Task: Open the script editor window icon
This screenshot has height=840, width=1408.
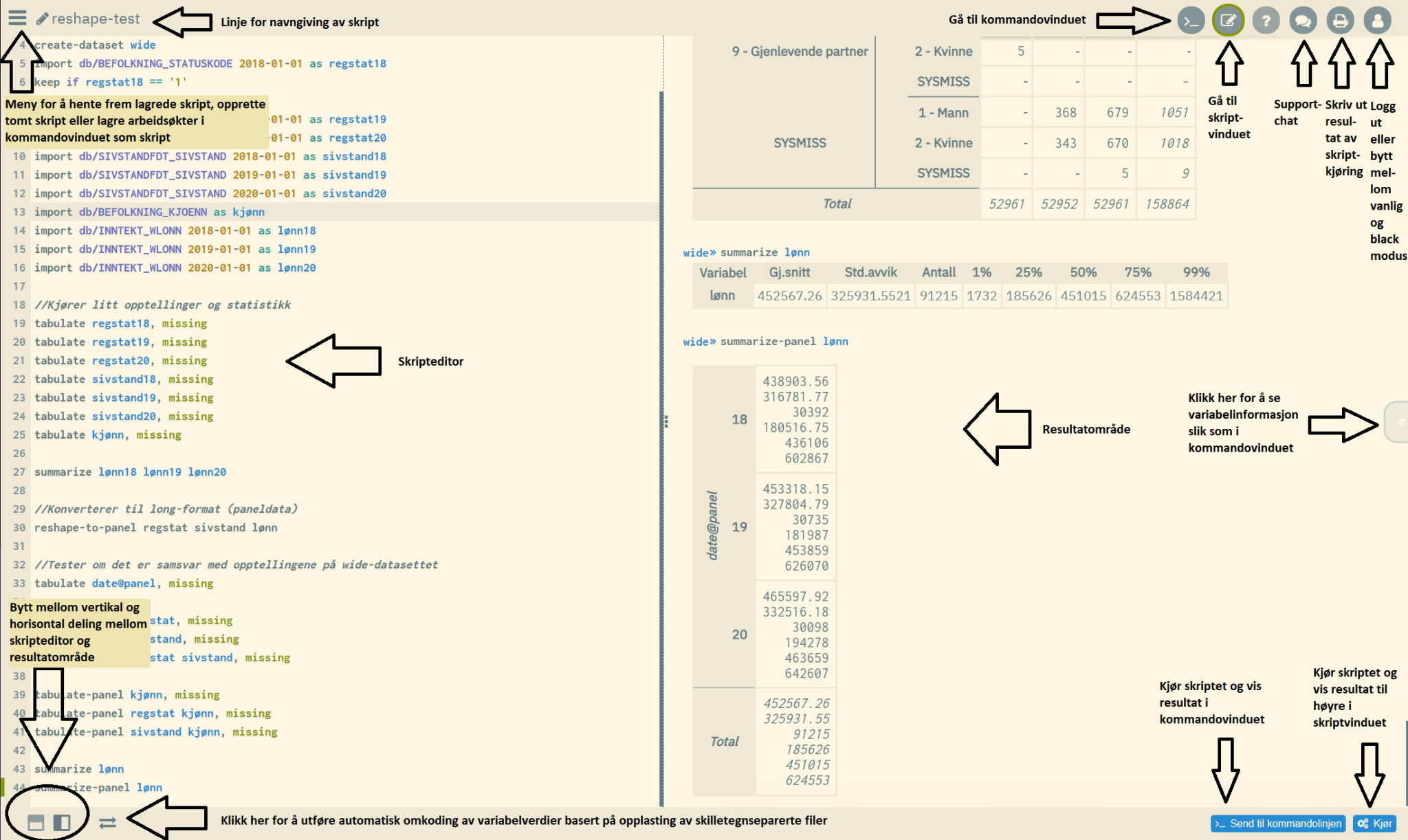Action: click(x=1228, y=21)
